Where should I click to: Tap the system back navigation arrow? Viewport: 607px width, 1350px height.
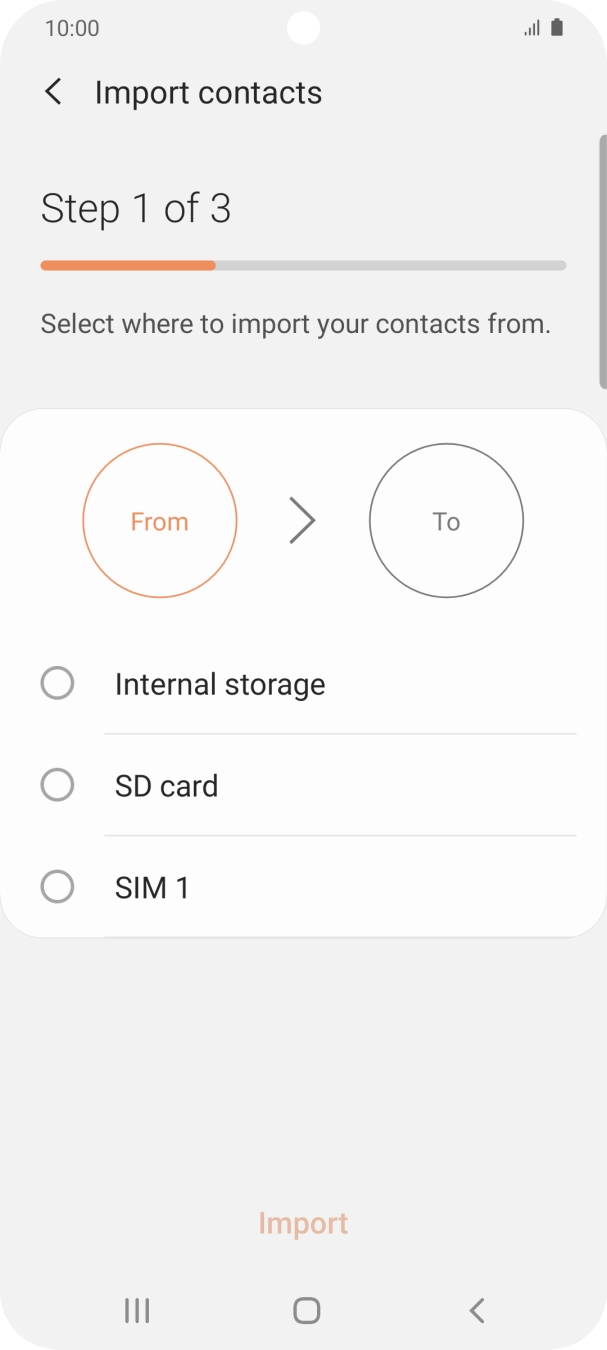tap(477, 1310)
